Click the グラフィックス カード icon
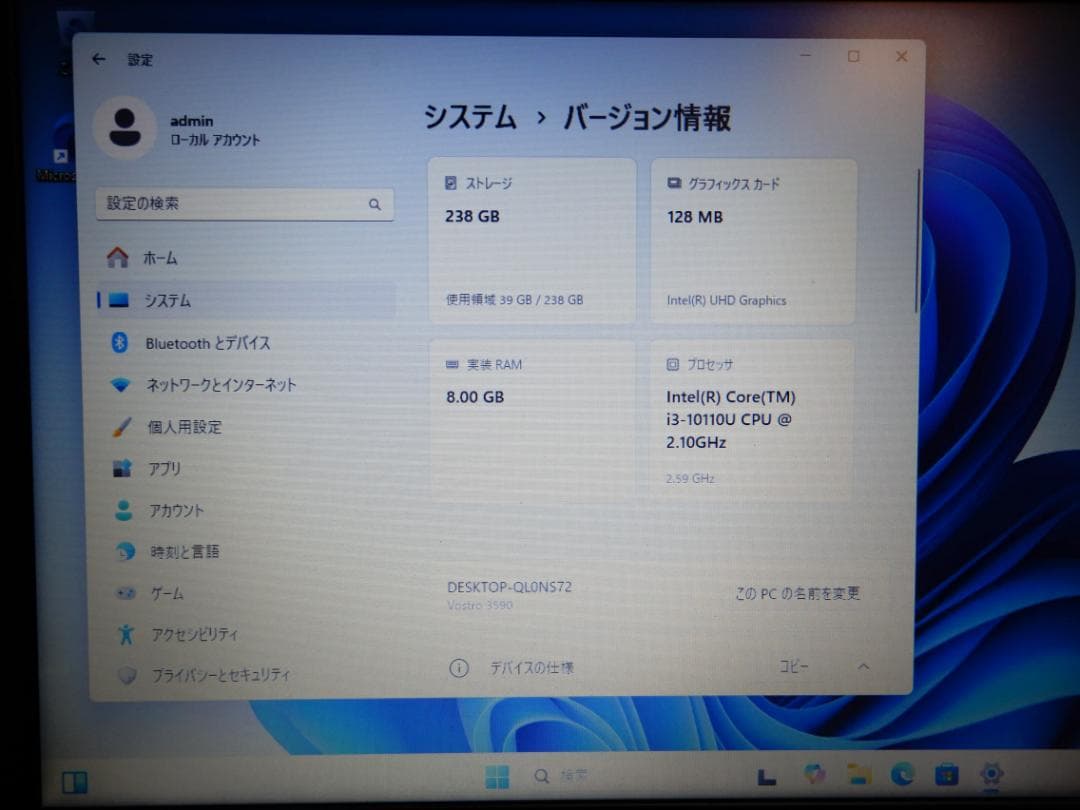The height and width of the screenshot is (810, 1080). [674, 183]
